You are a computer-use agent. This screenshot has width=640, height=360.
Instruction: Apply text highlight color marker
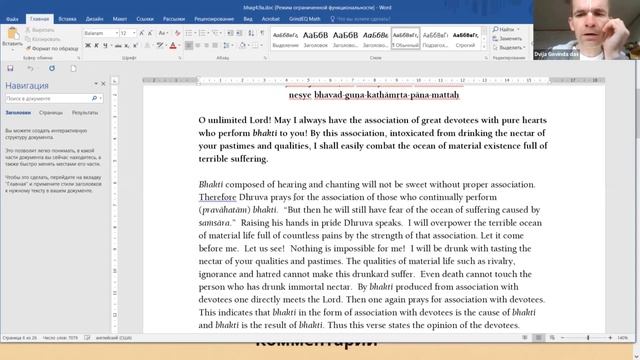pyautogui.click(x=160, y=45)
